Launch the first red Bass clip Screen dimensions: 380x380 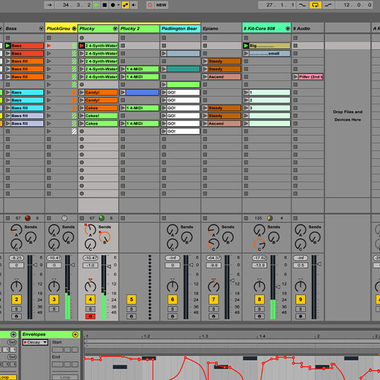click(x=8, y=46)
